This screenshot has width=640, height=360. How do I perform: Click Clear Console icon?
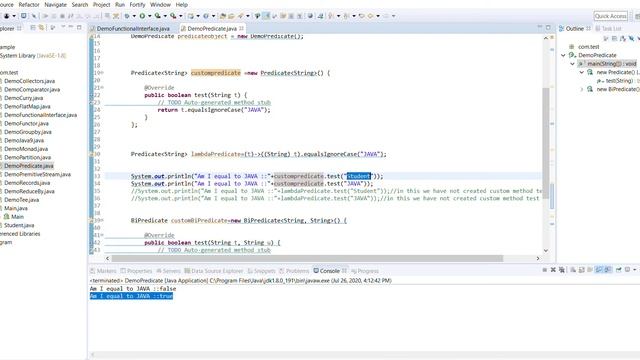pyautogui.click(x=573, y=270)
